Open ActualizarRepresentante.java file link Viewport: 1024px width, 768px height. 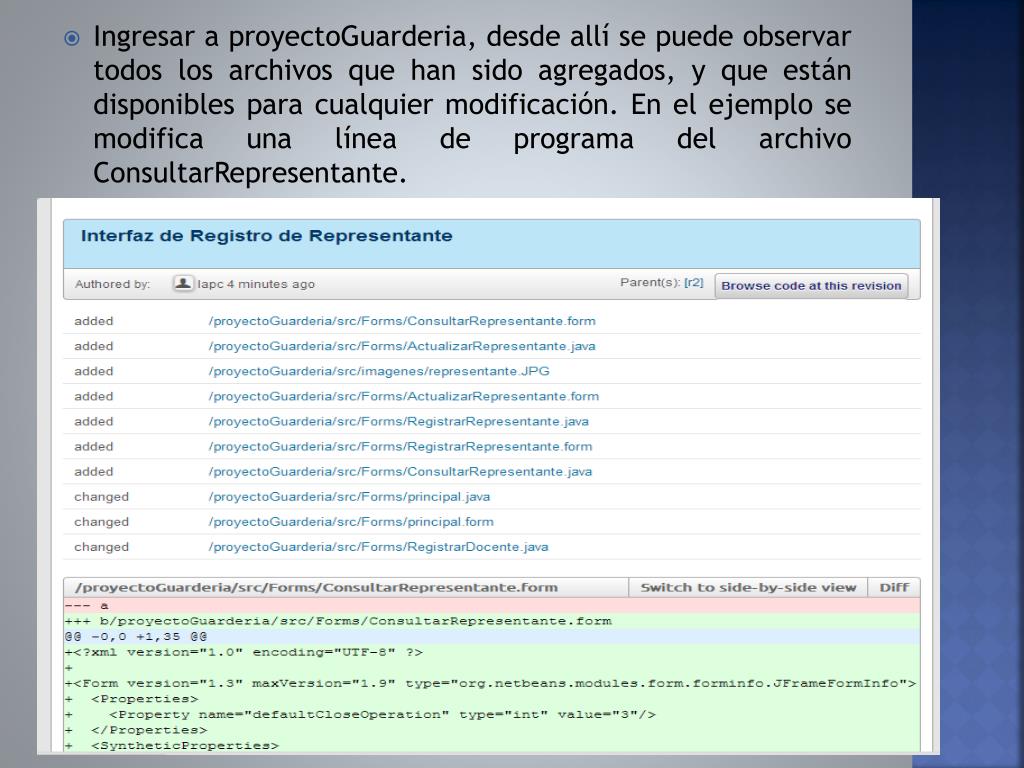click(402, 346)
